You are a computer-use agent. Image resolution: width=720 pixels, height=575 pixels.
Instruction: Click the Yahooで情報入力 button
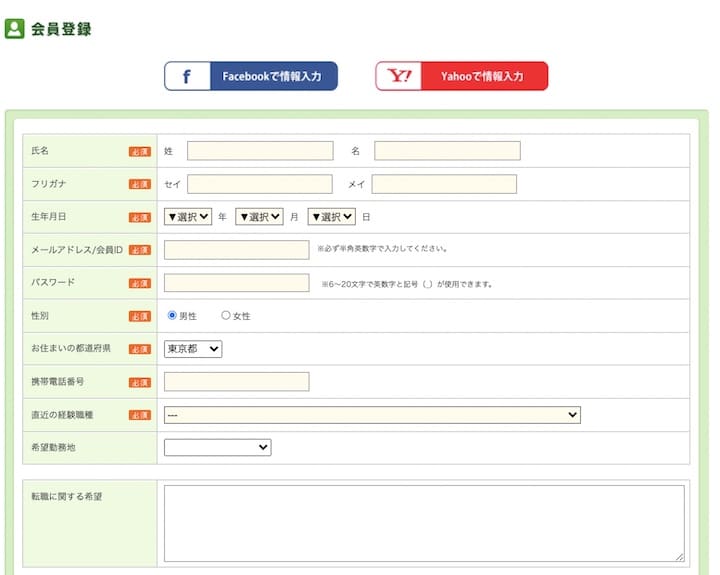pos(462,76)
